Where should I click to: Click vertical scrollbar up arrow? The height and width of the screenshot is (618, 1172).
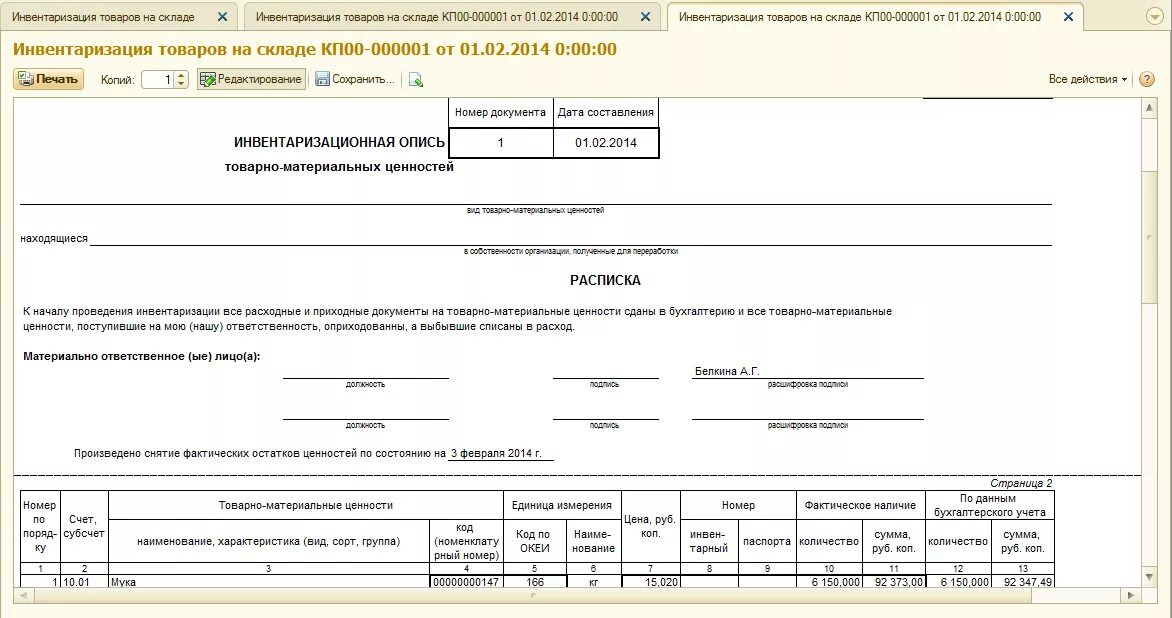[1150, 108]
